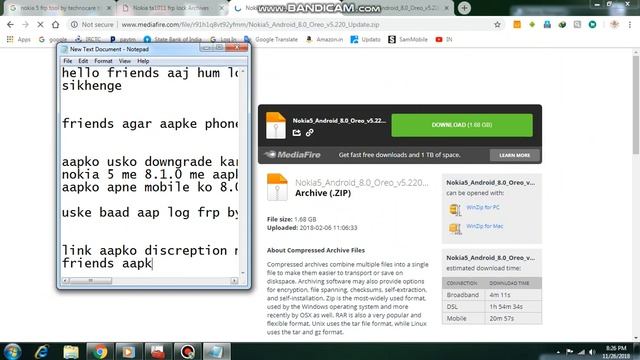Open Google Translate bookmark
This screenshot has width=640, height=360.
point(271,39)
